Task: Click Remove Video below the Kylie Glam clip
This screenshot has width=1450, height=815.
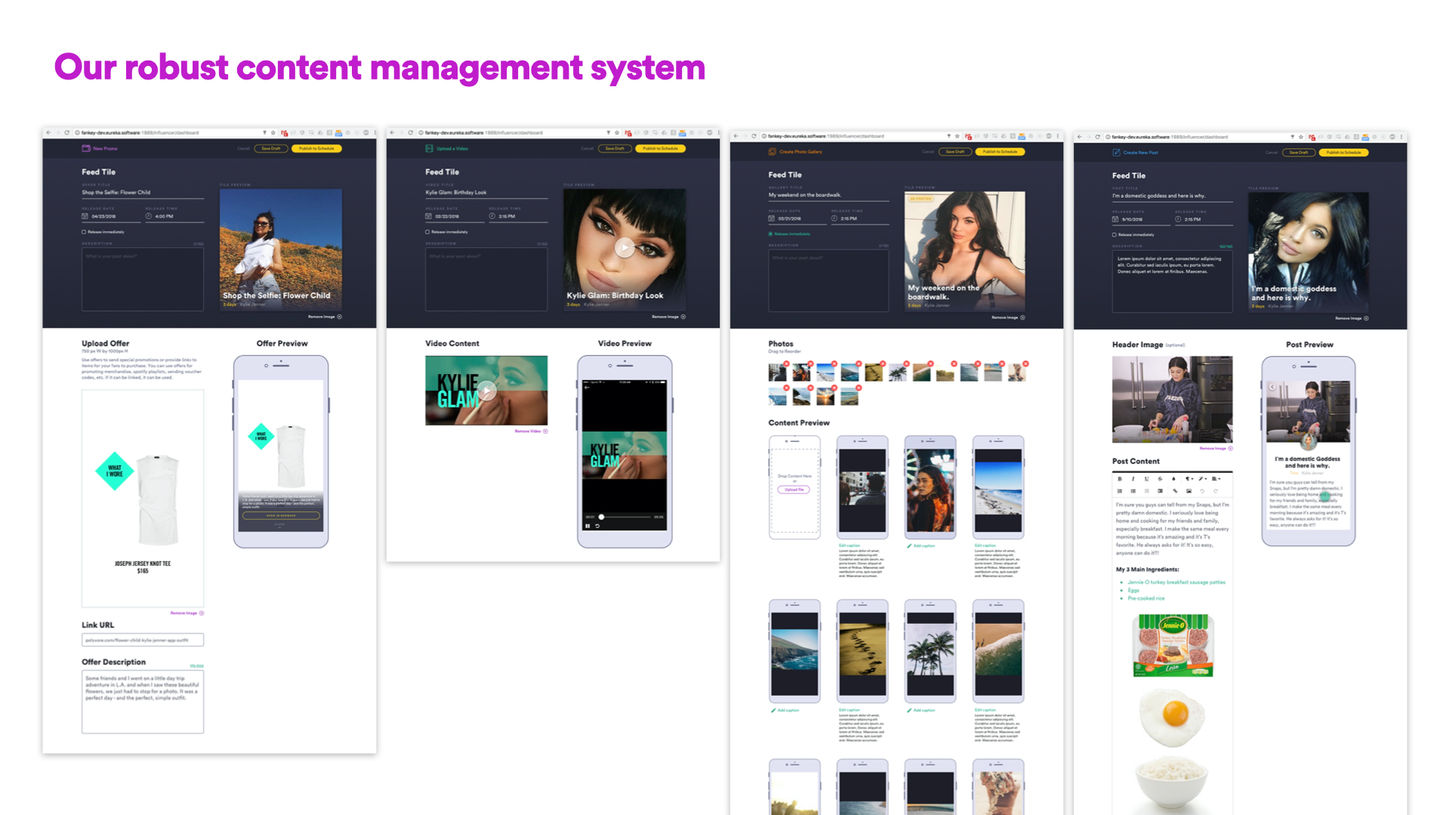Action: pos(531,431)
